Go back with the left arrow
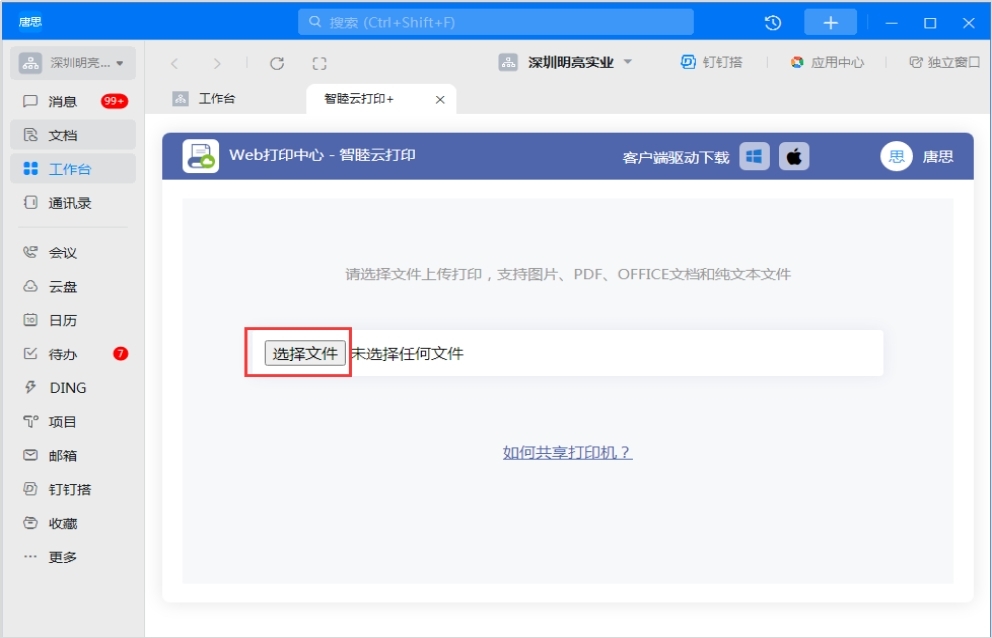This screenshot has height=638, width=992. [x=175, y=63]
